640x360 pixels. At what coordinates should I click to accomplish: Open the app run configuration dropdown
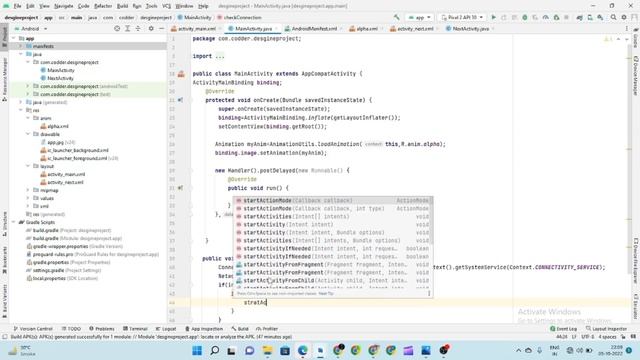click(x=419, y=18)
